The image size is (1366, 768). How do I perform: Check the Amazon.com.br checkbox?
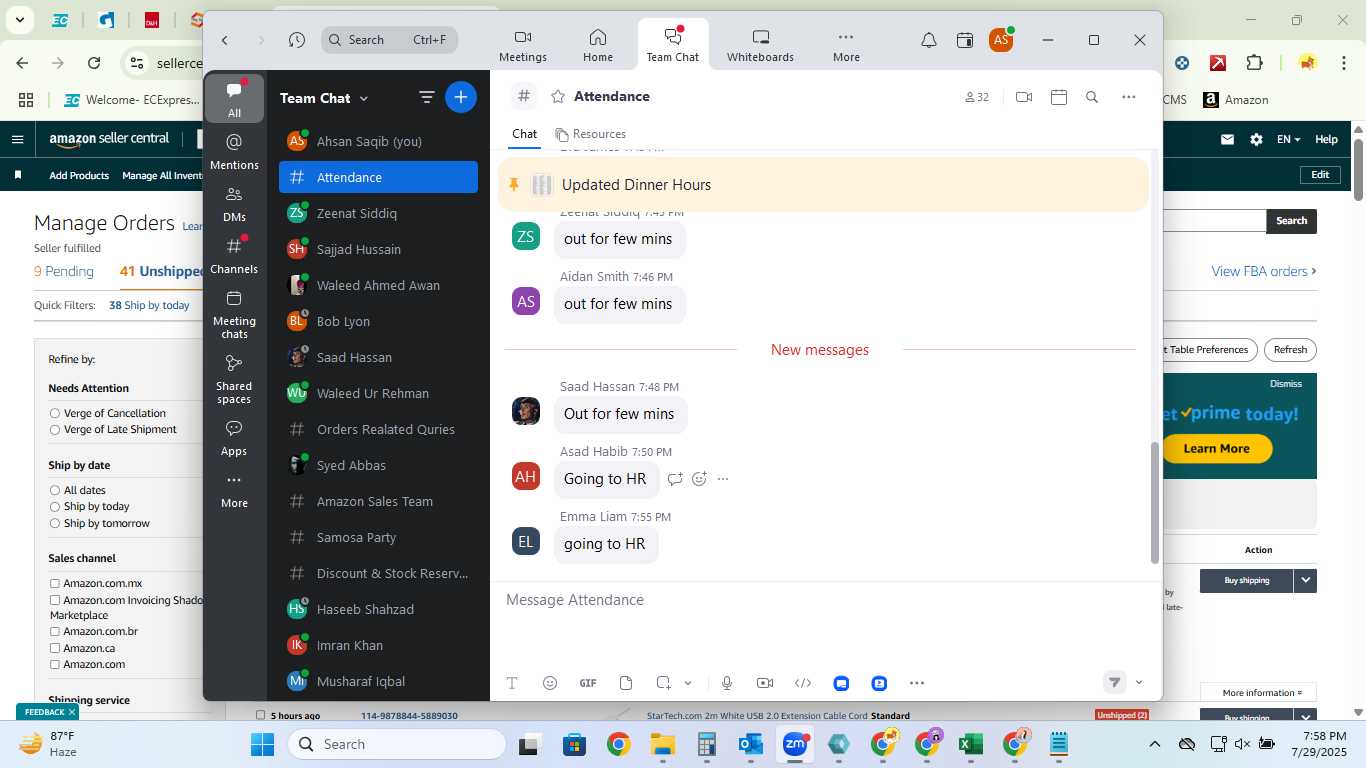point(55,632)
